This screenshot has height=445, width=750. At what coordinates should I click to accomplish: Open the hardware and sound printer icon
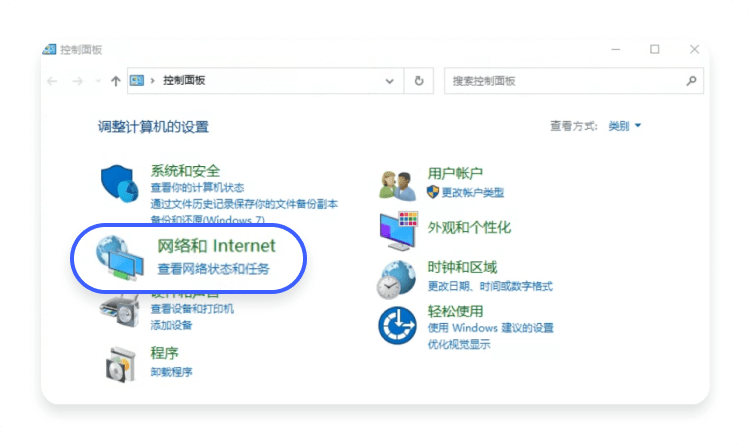(120, 311)
